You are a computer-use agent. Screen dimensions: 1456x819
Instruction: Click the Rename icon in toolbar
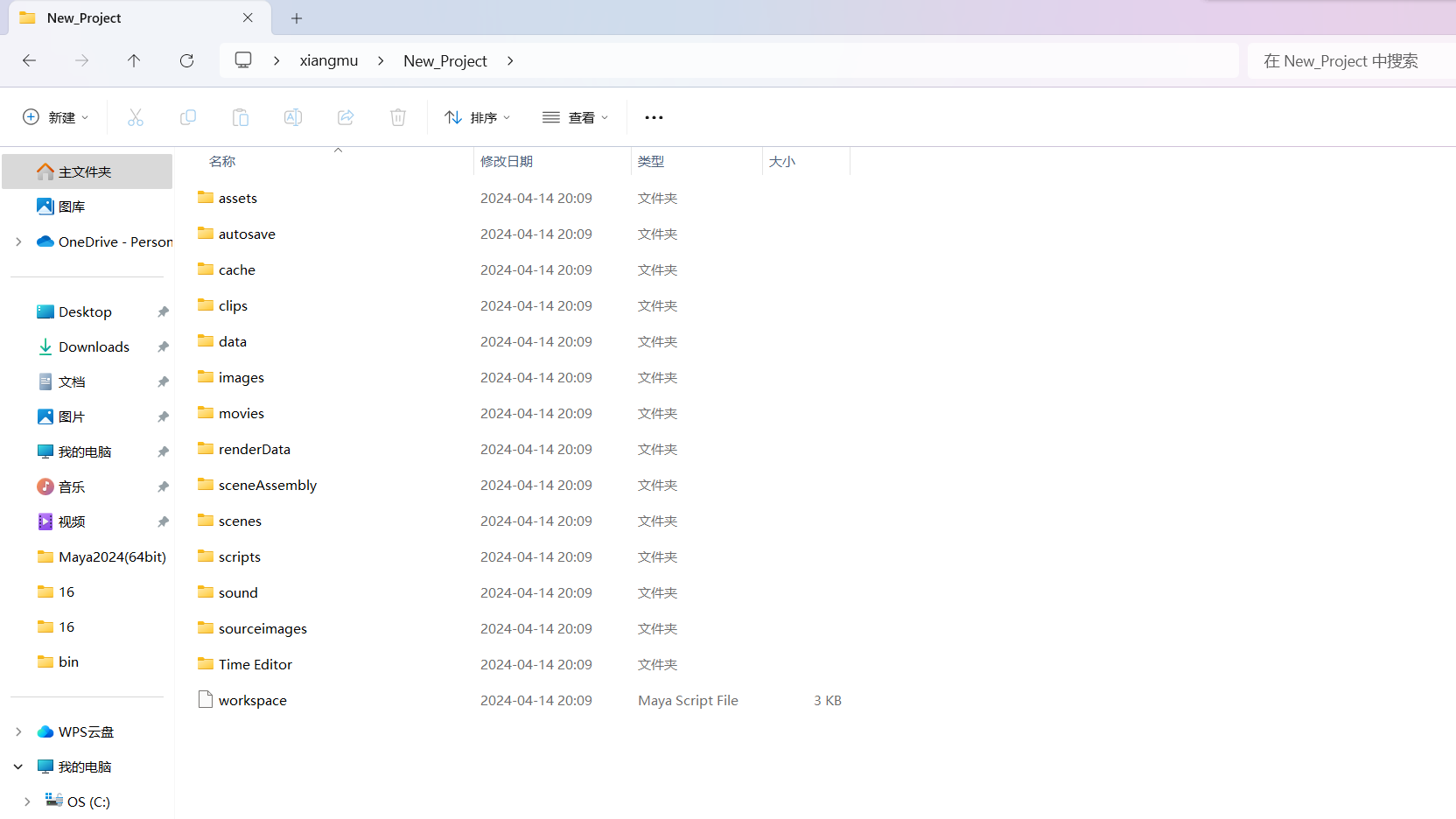[x=293, y=117]
